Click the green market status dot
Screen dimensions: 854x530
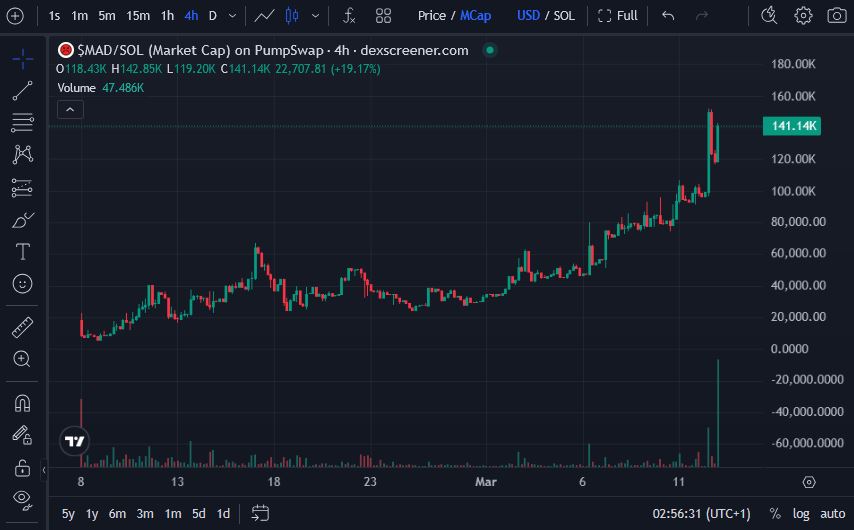click(x=490, y=50)
